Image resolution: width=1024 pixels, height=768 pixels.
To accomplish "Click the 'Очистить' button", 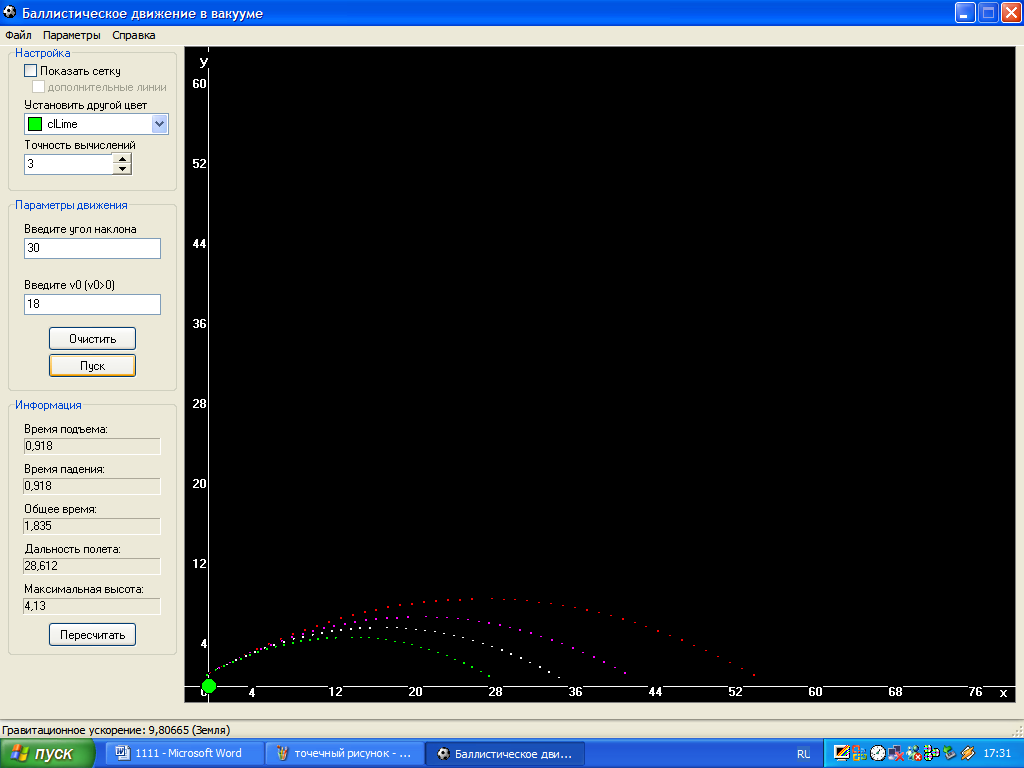I will [92, 338].
